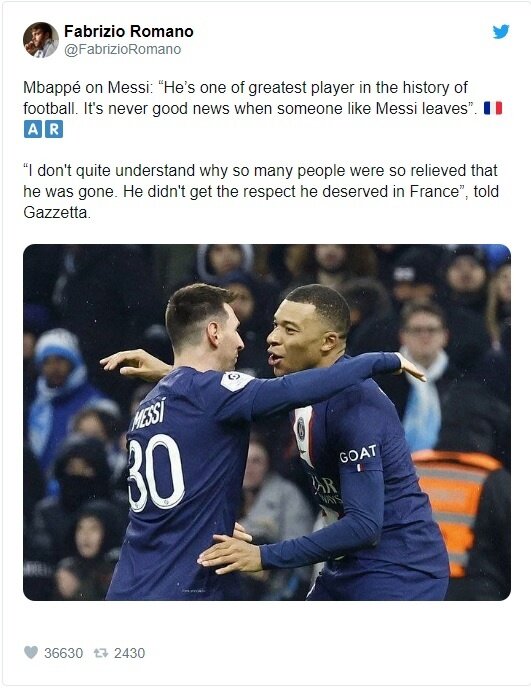Click the 36630 likes count
Screen dimensions: 531x690
pyautogui.click(x=63, y=653)
